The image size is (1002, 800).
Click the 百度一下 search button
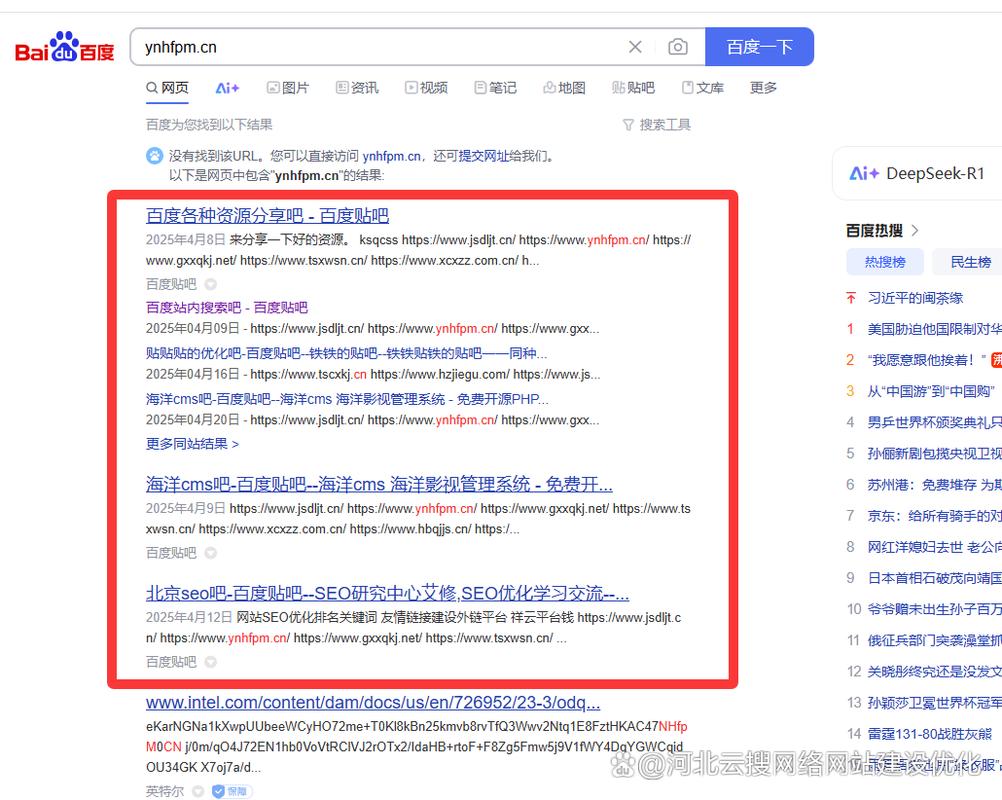click(759, 47)
